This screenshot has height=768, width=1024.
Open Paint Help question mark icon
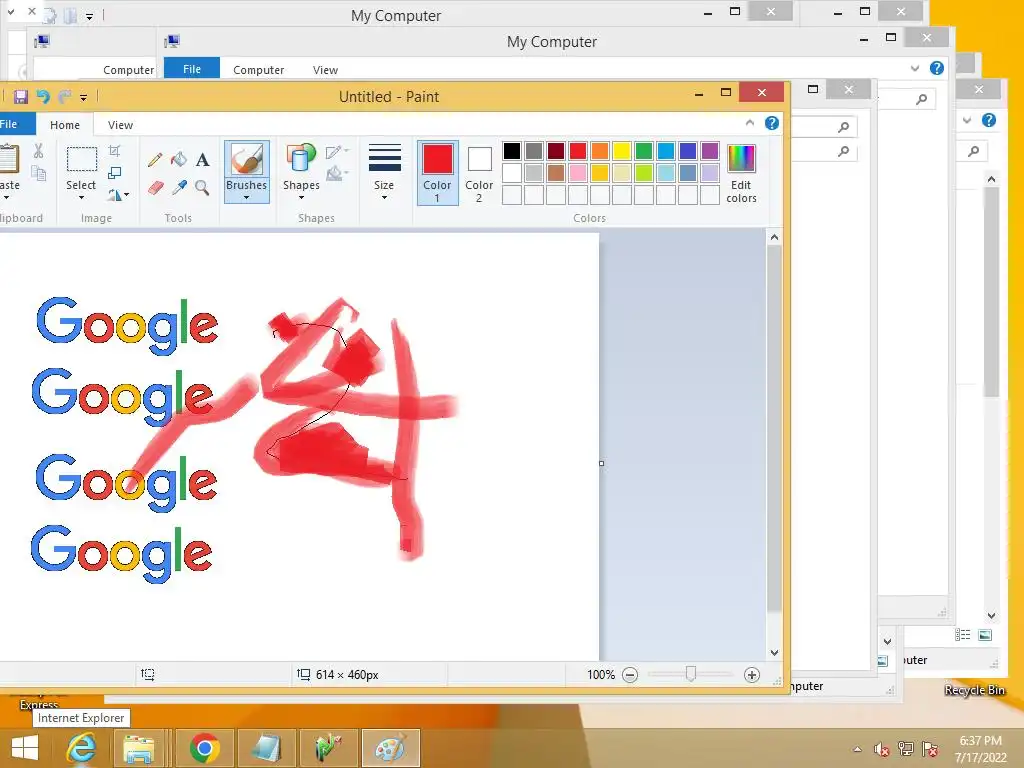(x=772, y=123)
